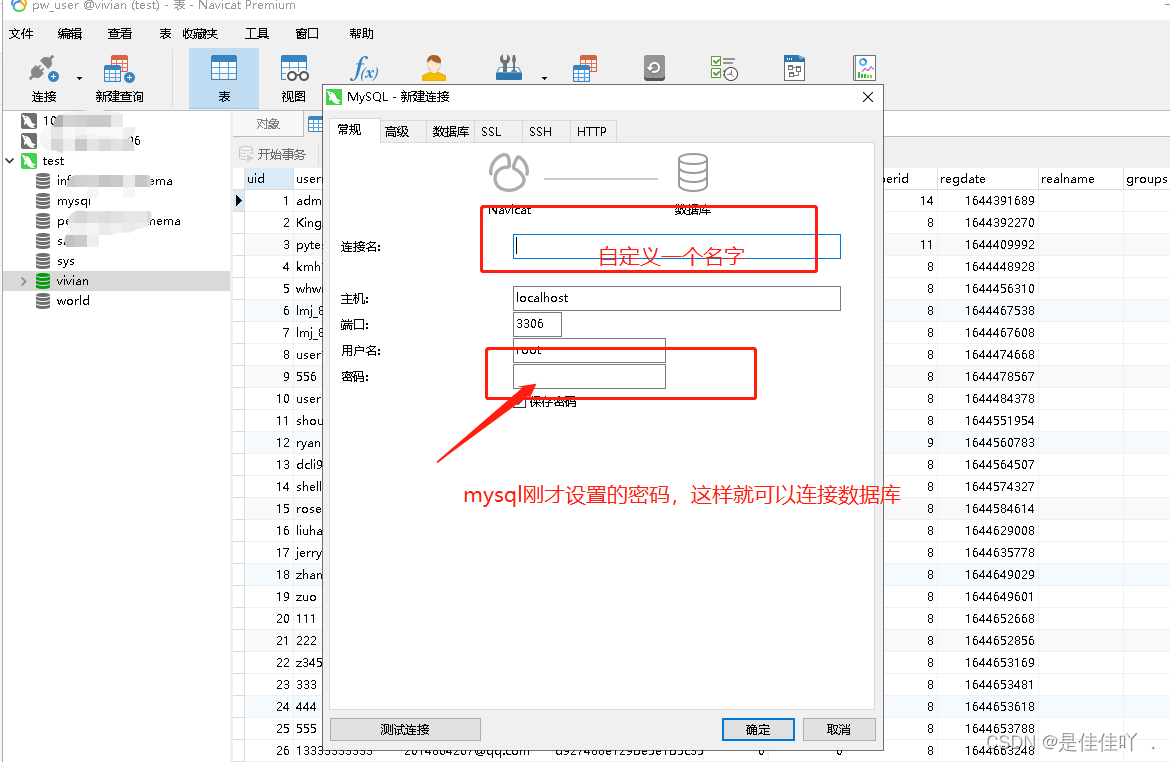Viewport: 1170px width, 762px height.
Task: Click the groups column header
Action: 1146,178
